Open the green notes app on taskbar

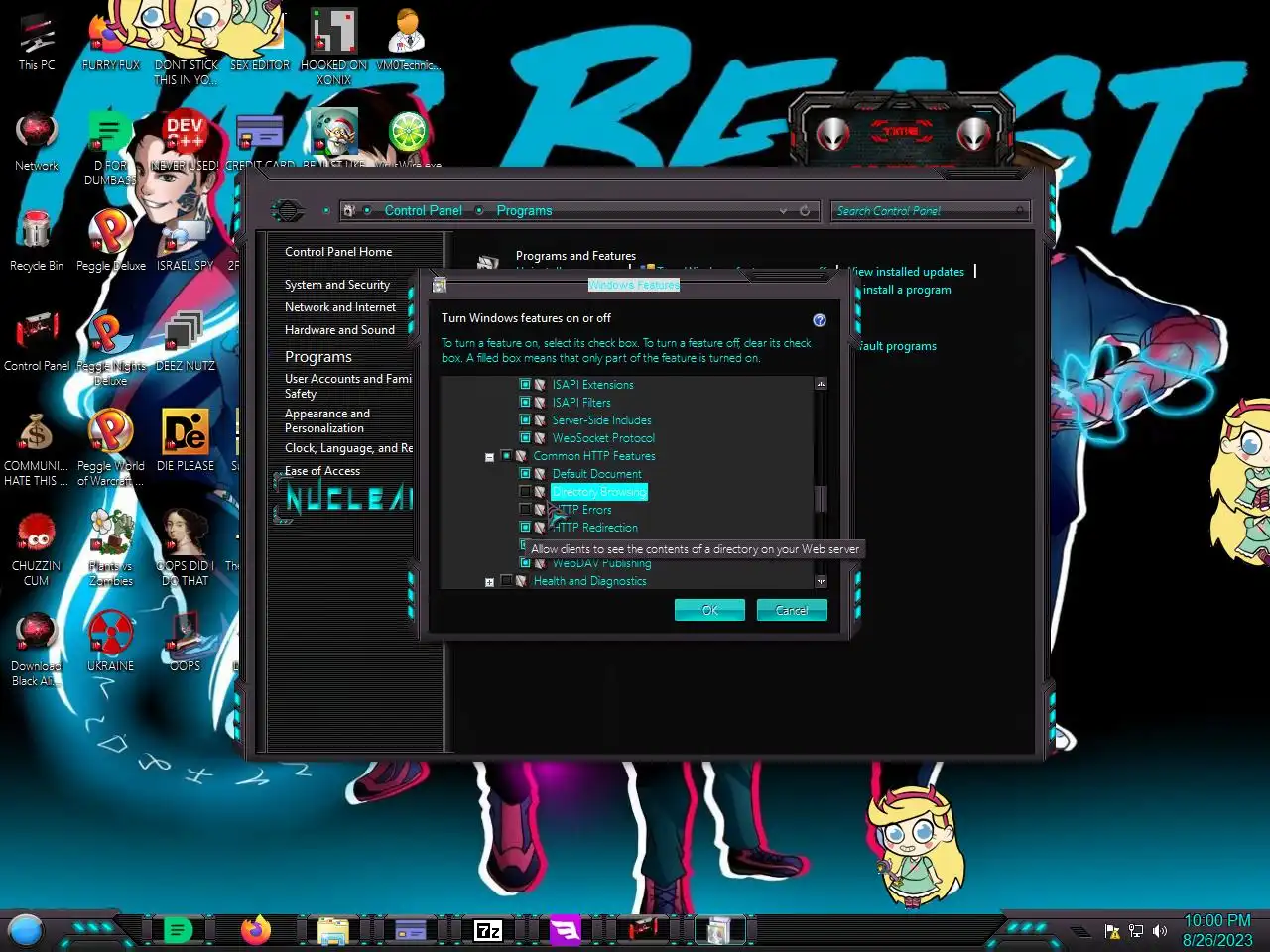[x=178, y=930]
